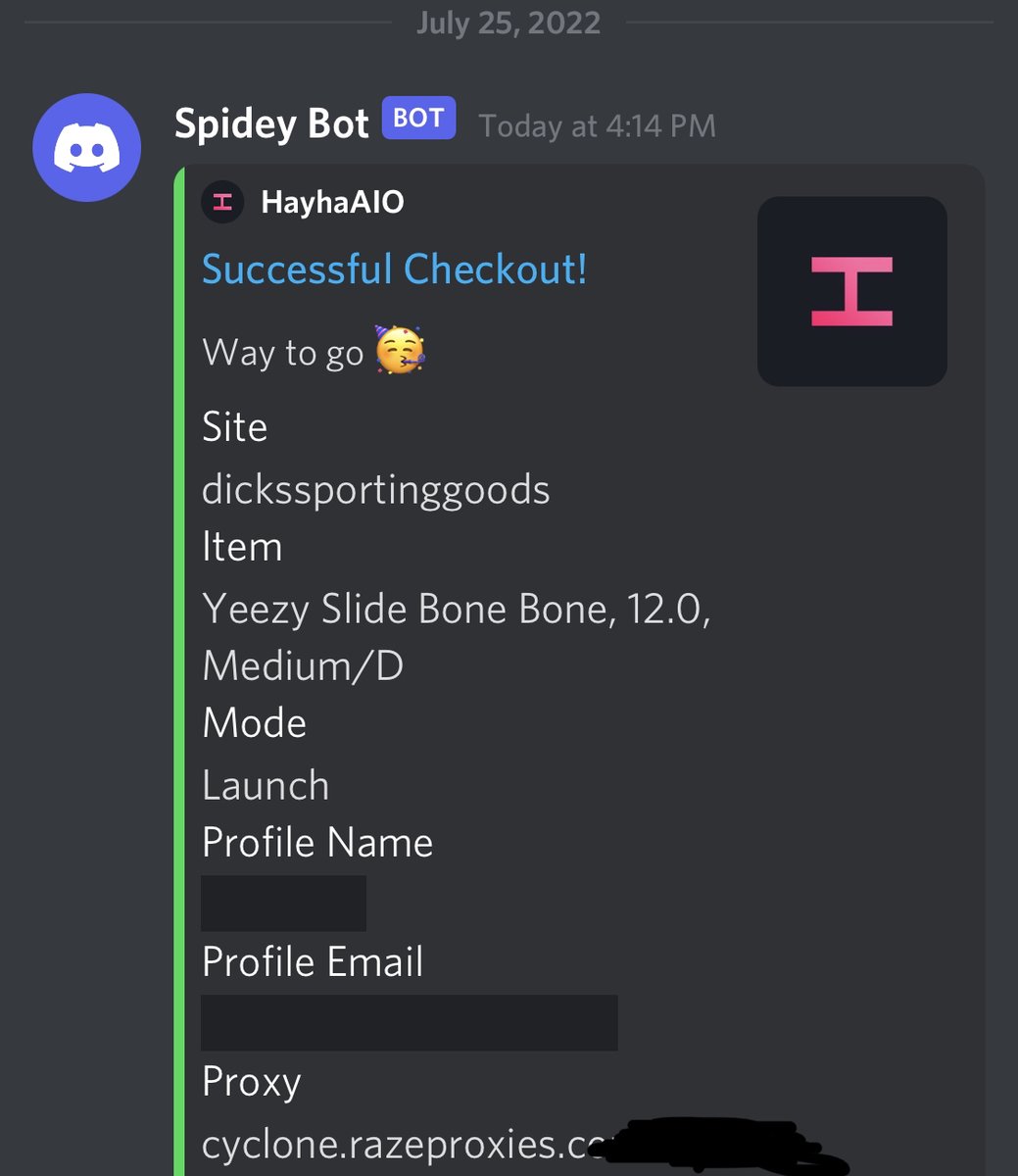This screenshot has width=1018, height=1176.
Task: Click the HayhaAIO author name
Action: click(332, 203)
